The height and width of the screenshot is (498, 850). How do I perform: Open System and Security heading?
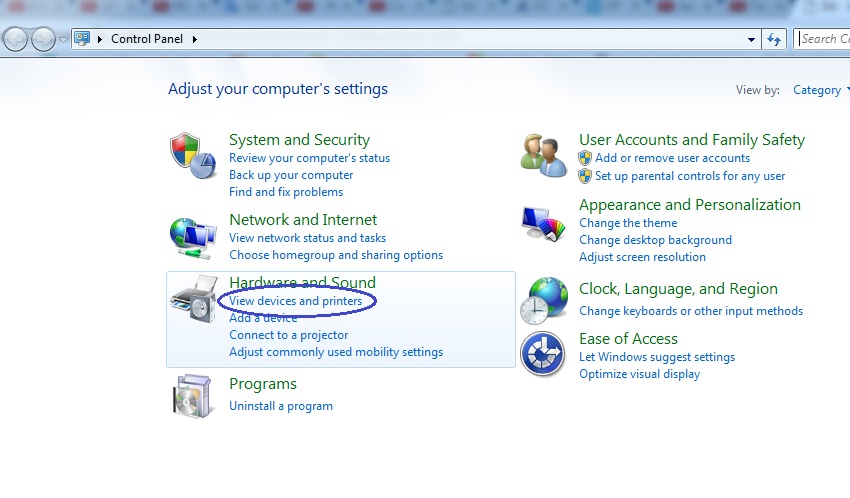click(299, 140)
